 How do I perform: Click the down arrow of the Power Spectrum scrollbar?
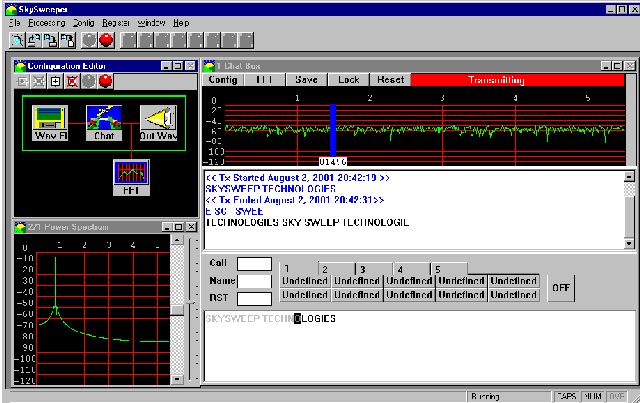(177, 379)
